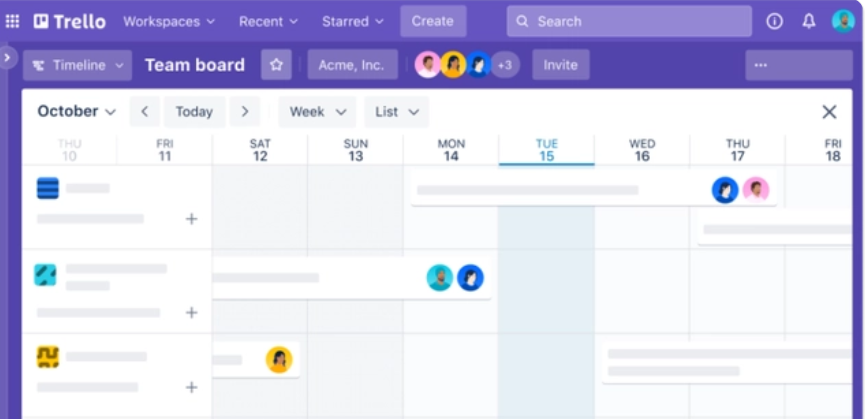Open the Timeline view switcher dropdown
866x419 pixels.
point(77,65)
